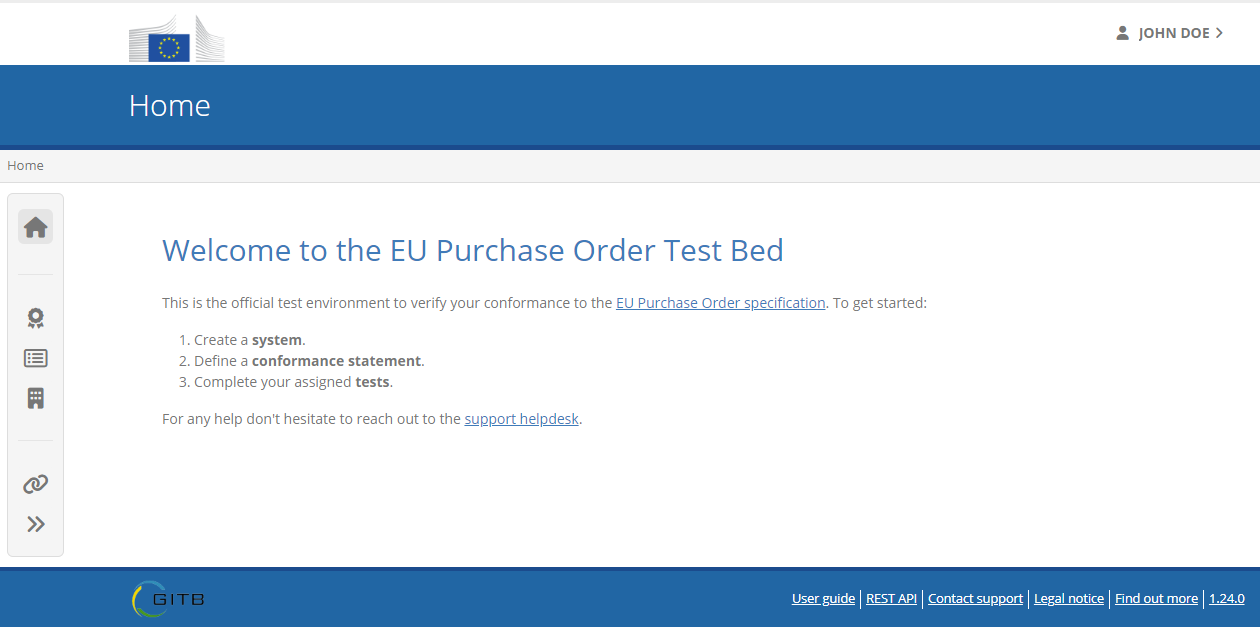Screen dimensions: 1260x627
Task: Open the EU Purchase Order specification link
Action: coord(721,302)
